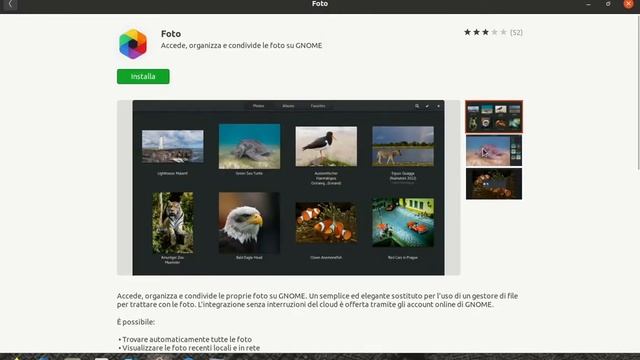
Task: Click the 'È possibile:' text
Action: coord(136,322)
